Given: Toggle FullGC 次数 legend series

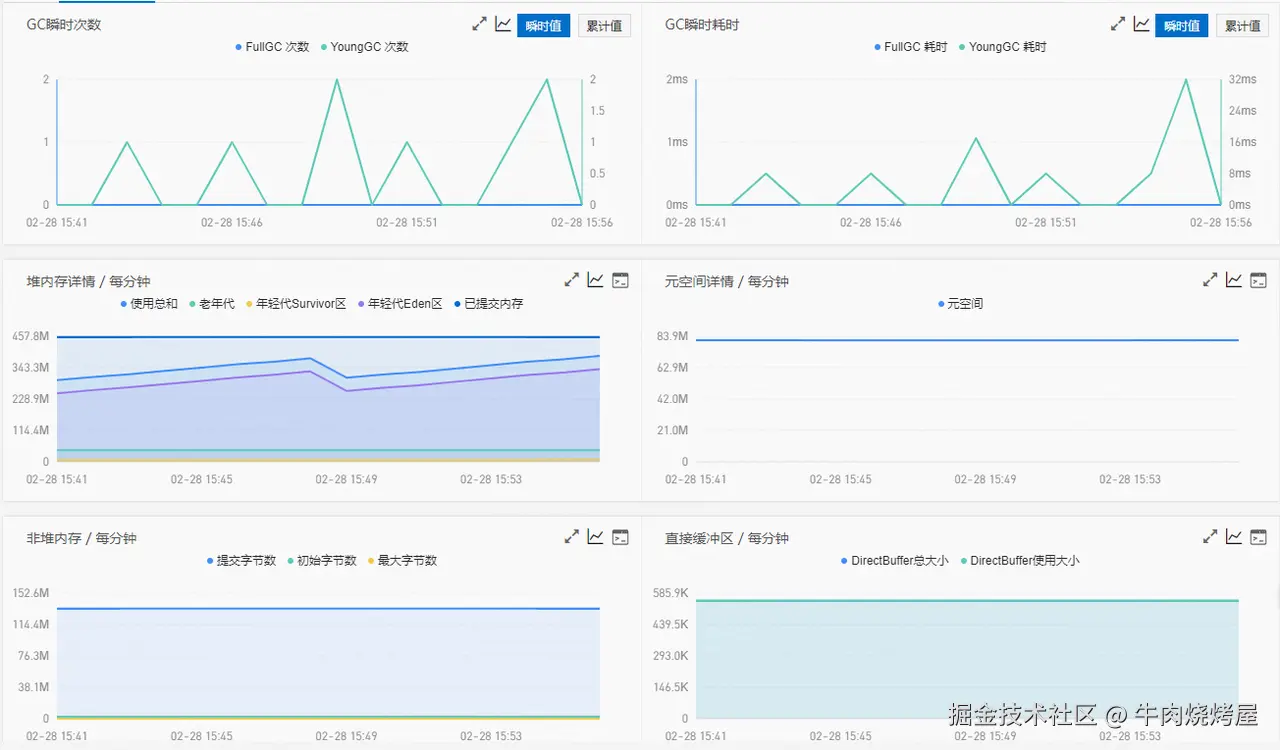Looking at the screenshot, I should pos(272,47).
